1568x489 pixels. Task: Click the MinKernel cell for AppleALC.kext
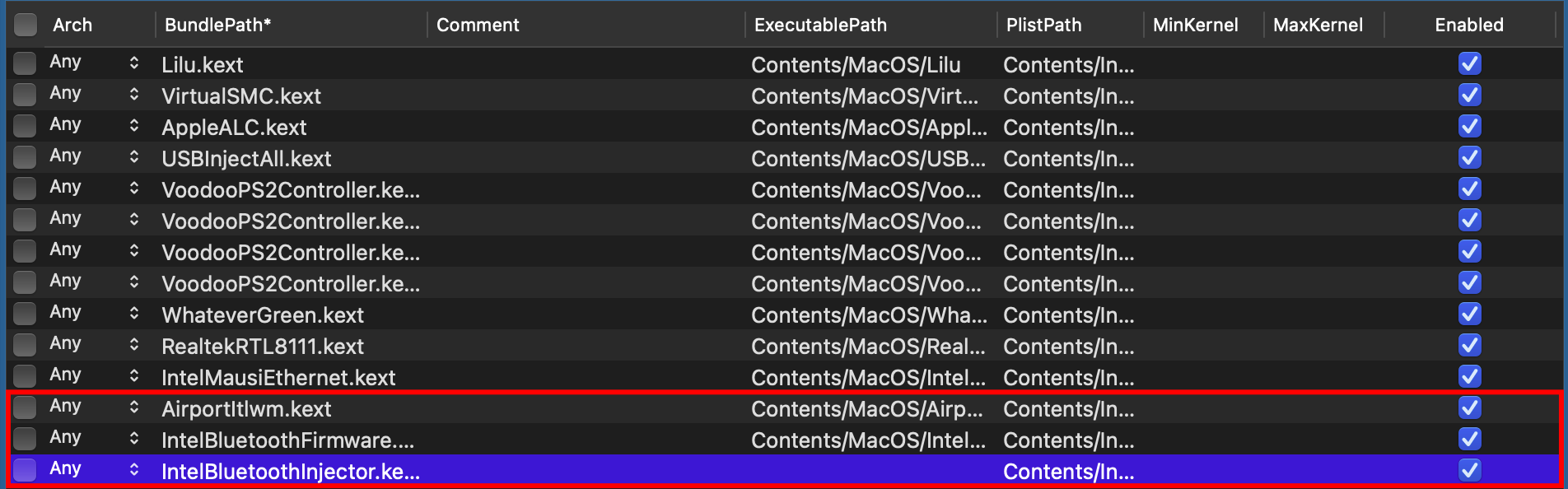pos(1202,127)
